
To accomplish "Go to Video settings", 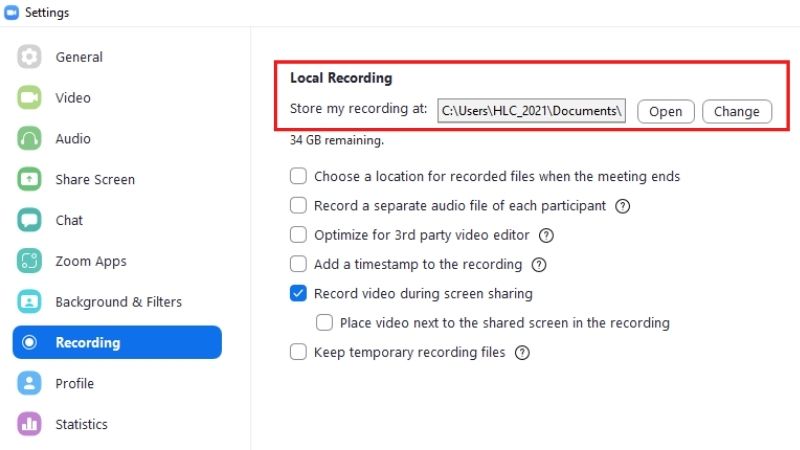I will tap(117, 97).
